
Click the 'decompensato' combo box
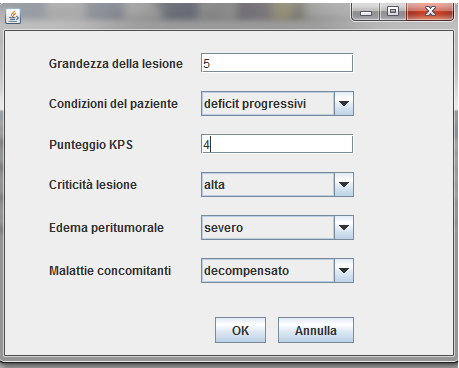point(277,270)
